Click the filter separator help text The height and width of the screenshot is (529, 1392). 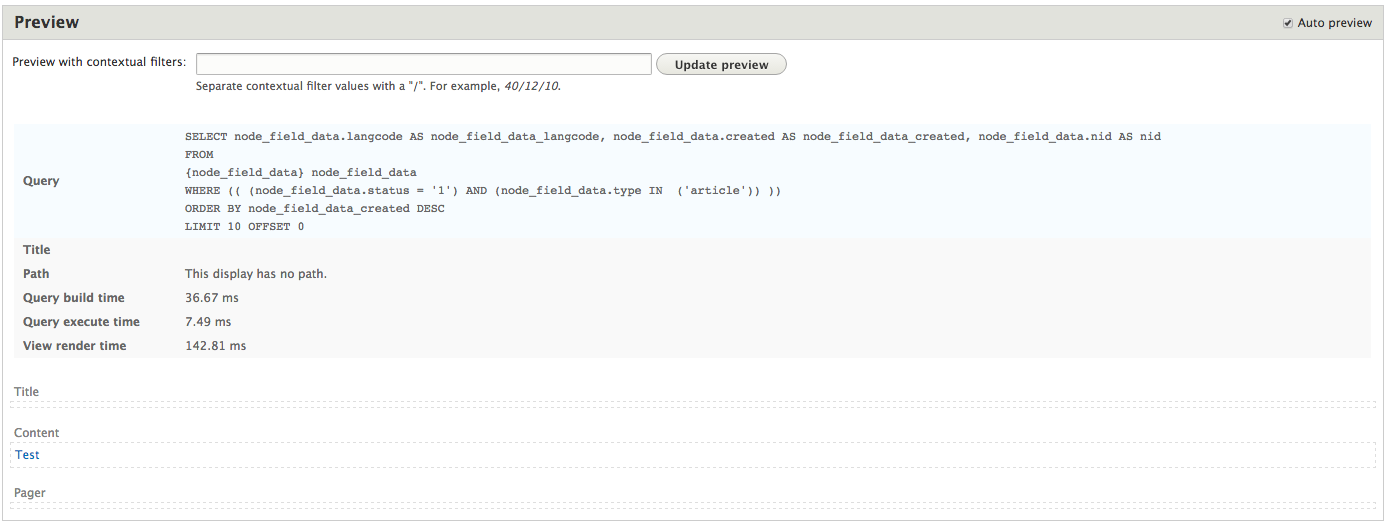[x=378, y=86]
